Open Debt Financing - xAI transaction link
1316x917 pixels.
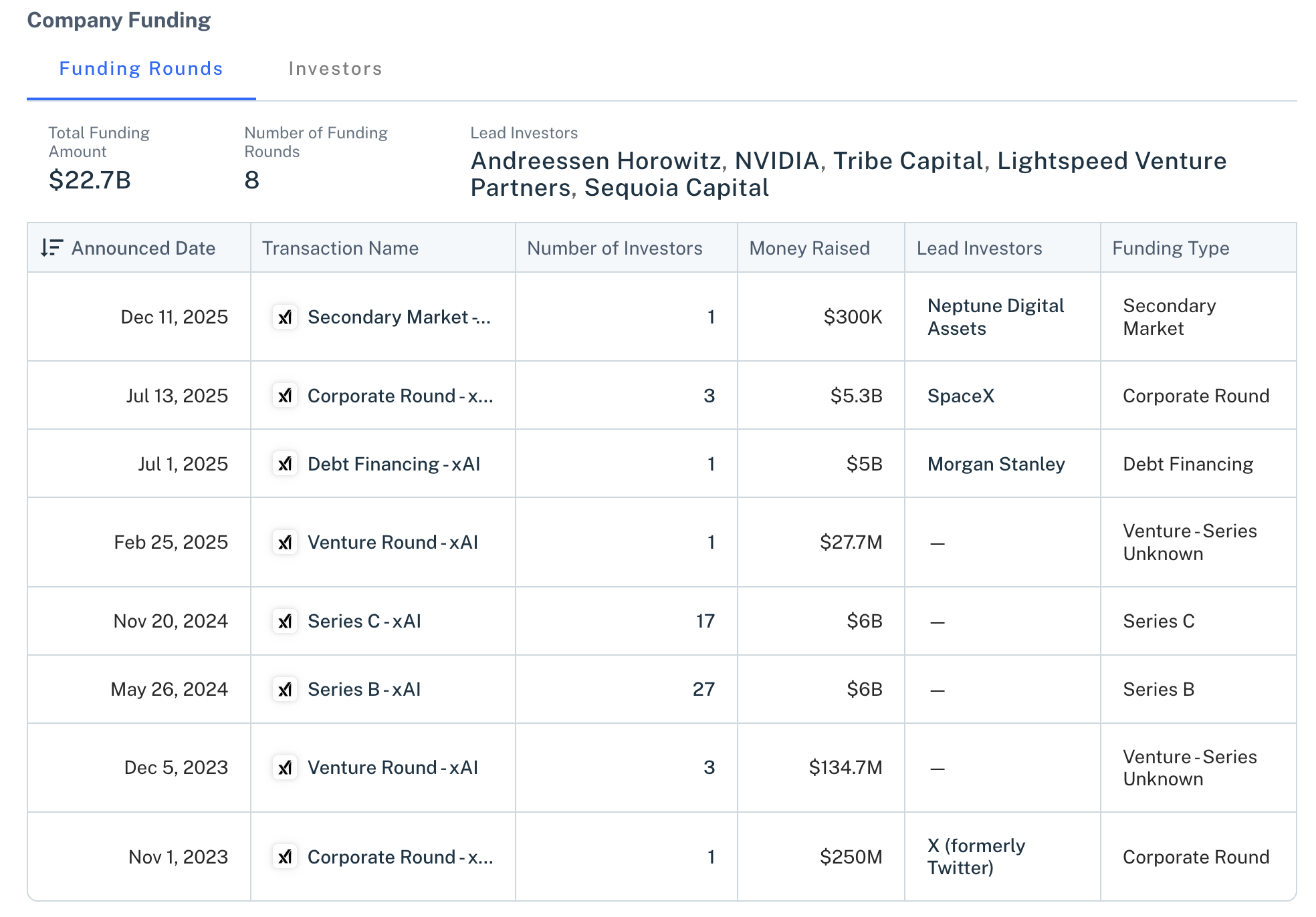point(393,464)
